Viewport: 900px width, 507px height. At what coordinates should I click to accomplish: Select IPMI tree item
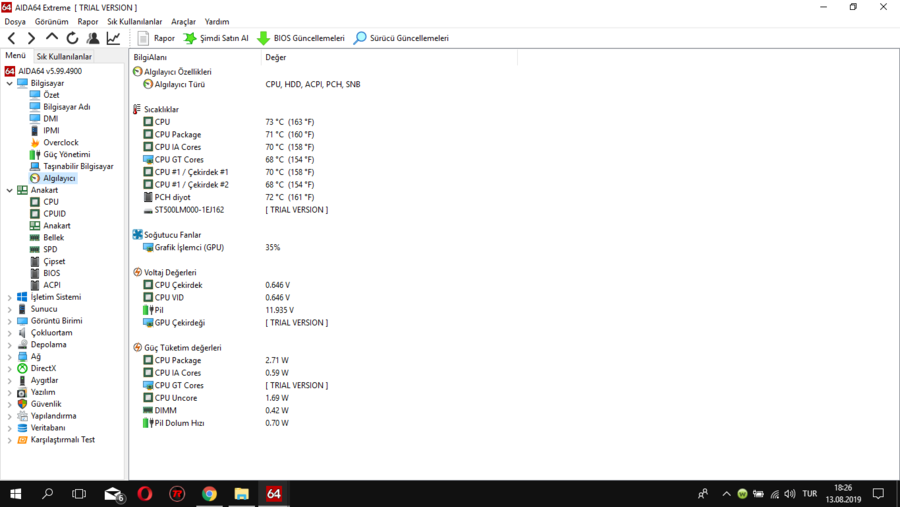tap(45, 130)
